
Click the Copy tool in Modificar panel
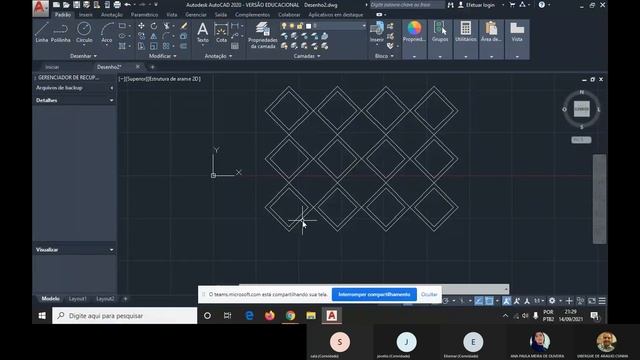pos(141,36)
